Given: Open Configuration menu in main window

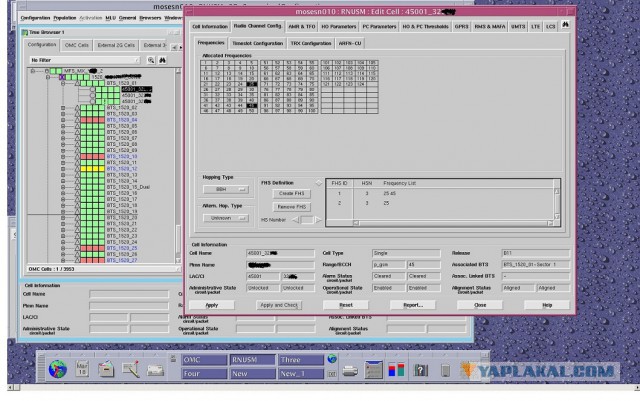Looking at the screenshot, I should (35, 18).
